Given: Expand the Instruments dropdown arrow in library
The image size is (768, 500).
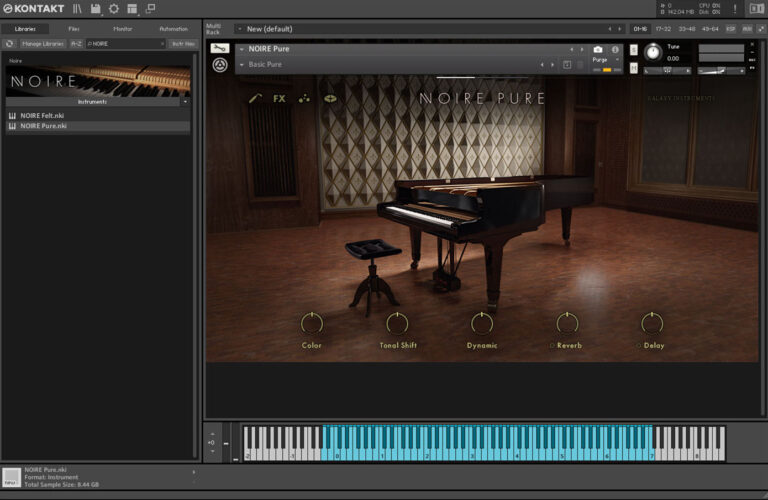Looking at the screenshot, I should (x=185, y=102).
